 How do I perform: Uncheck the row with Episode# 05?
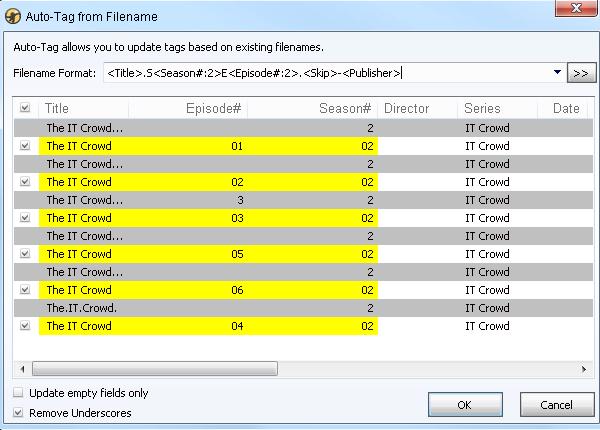click(x=25, y=254)
